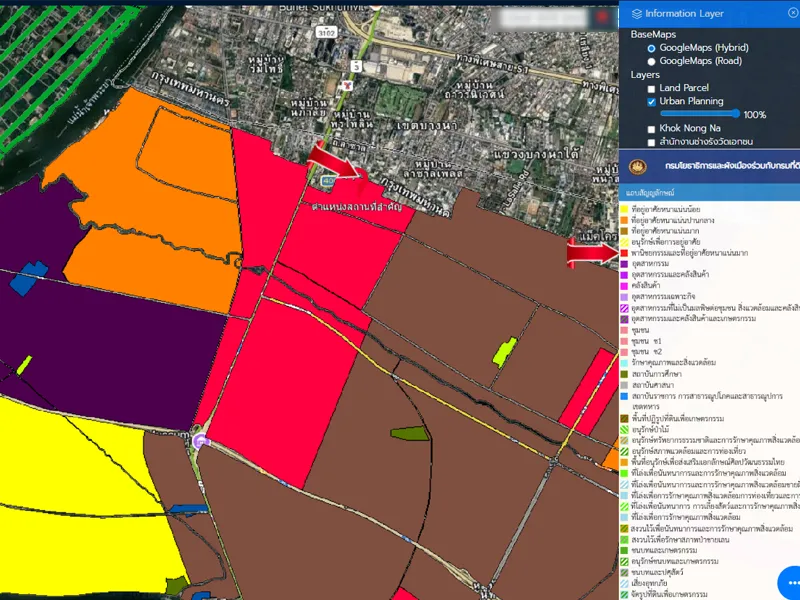Click the yellow low-density residential legend swatch
Image resolution: width=800 pixels, height=600 pixels.
point(624,208)
